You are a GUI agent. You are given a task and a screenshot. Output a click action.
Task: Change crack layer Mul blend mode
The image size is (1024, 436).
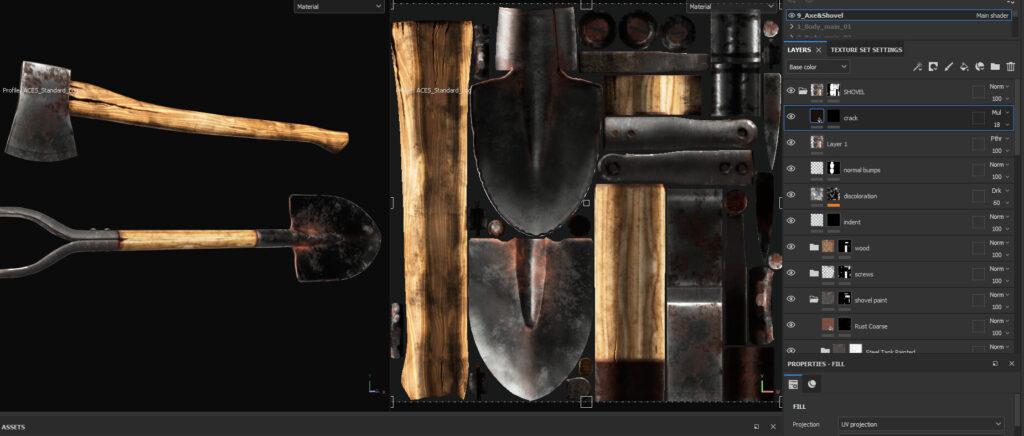(999, 112)
